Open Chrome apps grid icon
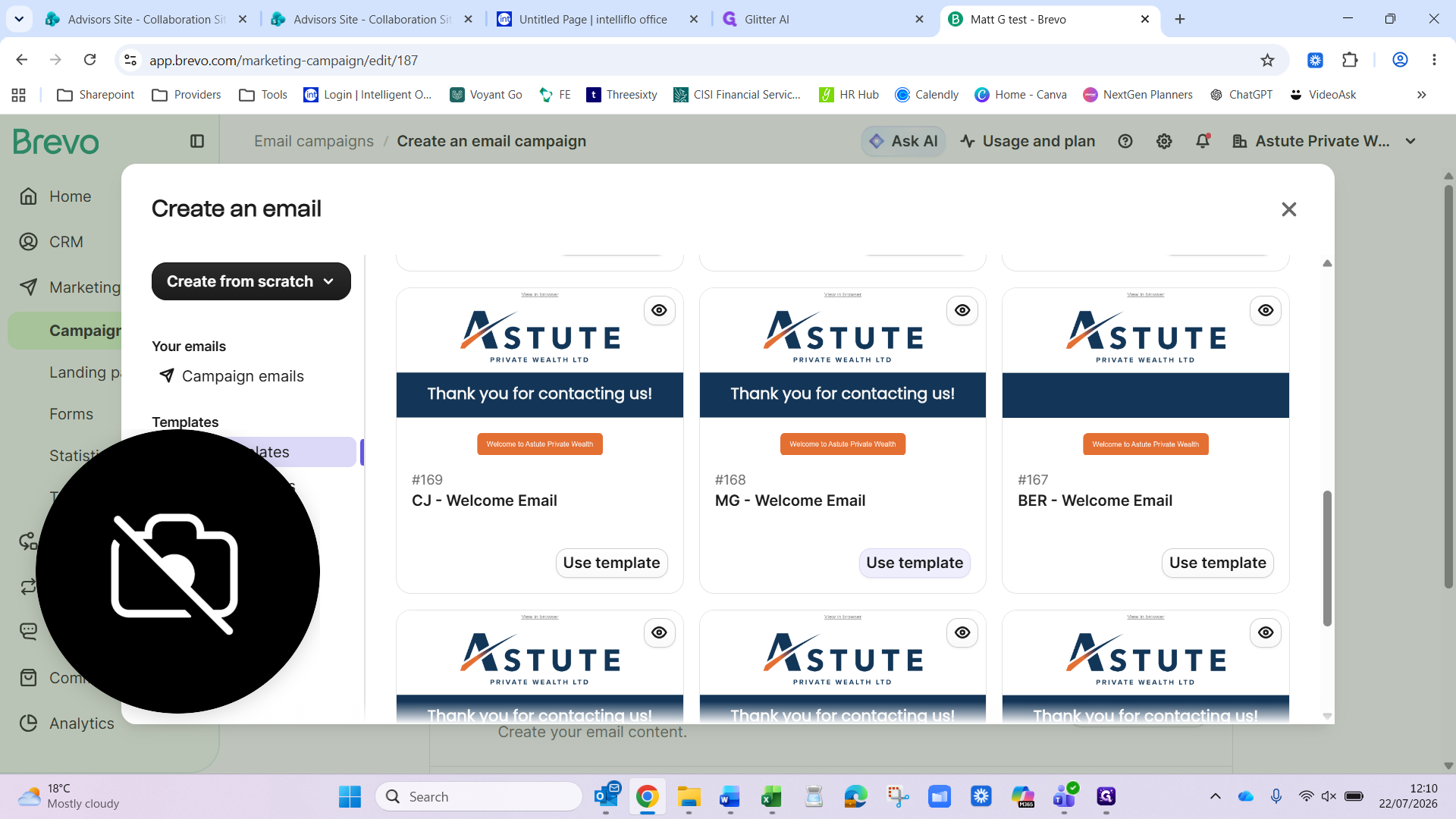Viewport: 1456px width, 819px height. pyautogui.click(x=19, y=95)
